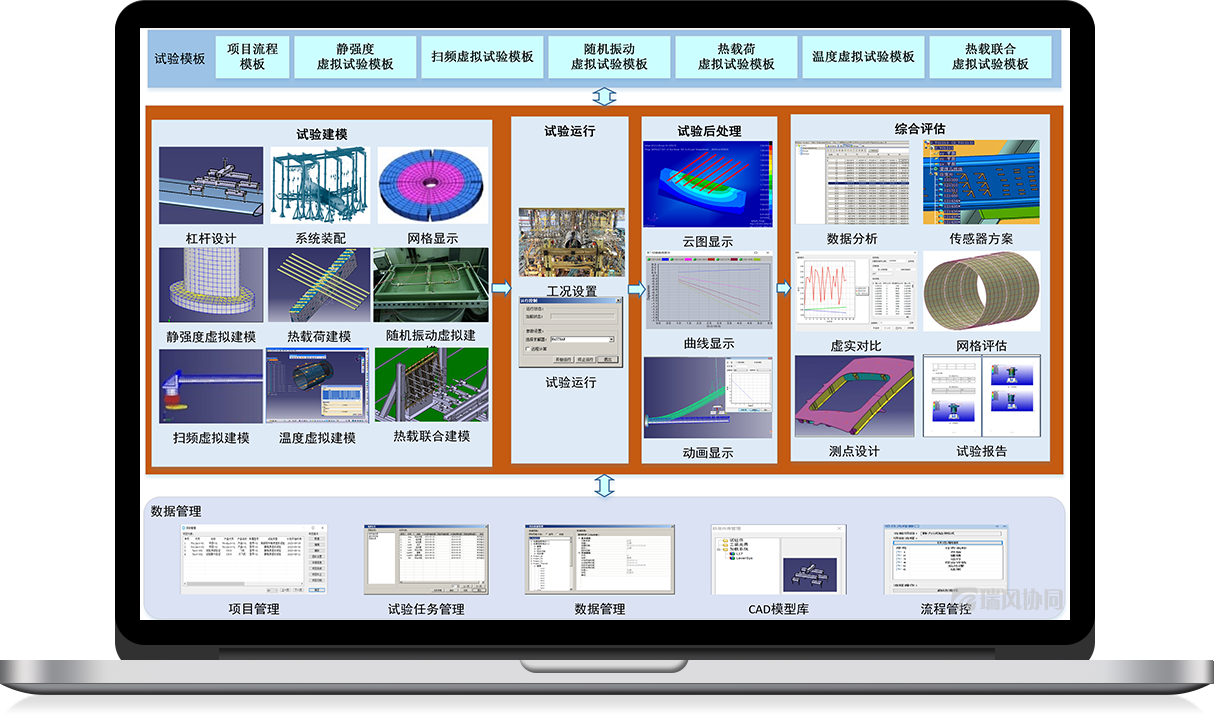Switch to 随机振动虚拟试验模板 tab
Image resolution: width=1214 pixels, height=714 pixels.
click(x=609, y=57)
